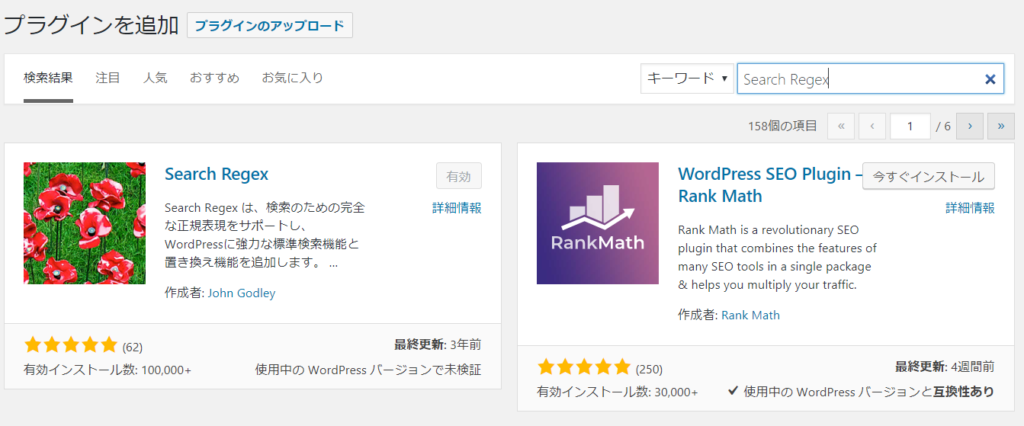Open the 人気 tab

pyautogui.click(x=155, y=78)
